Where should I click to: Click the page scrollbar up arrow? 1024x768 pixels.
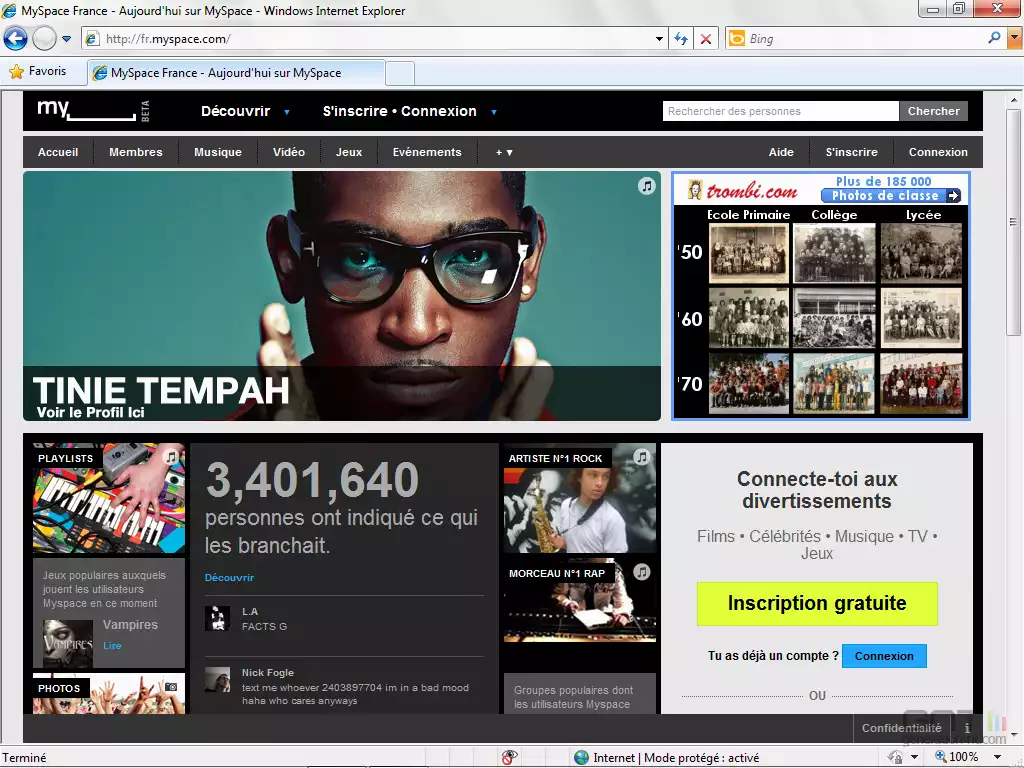[1014, 100]
